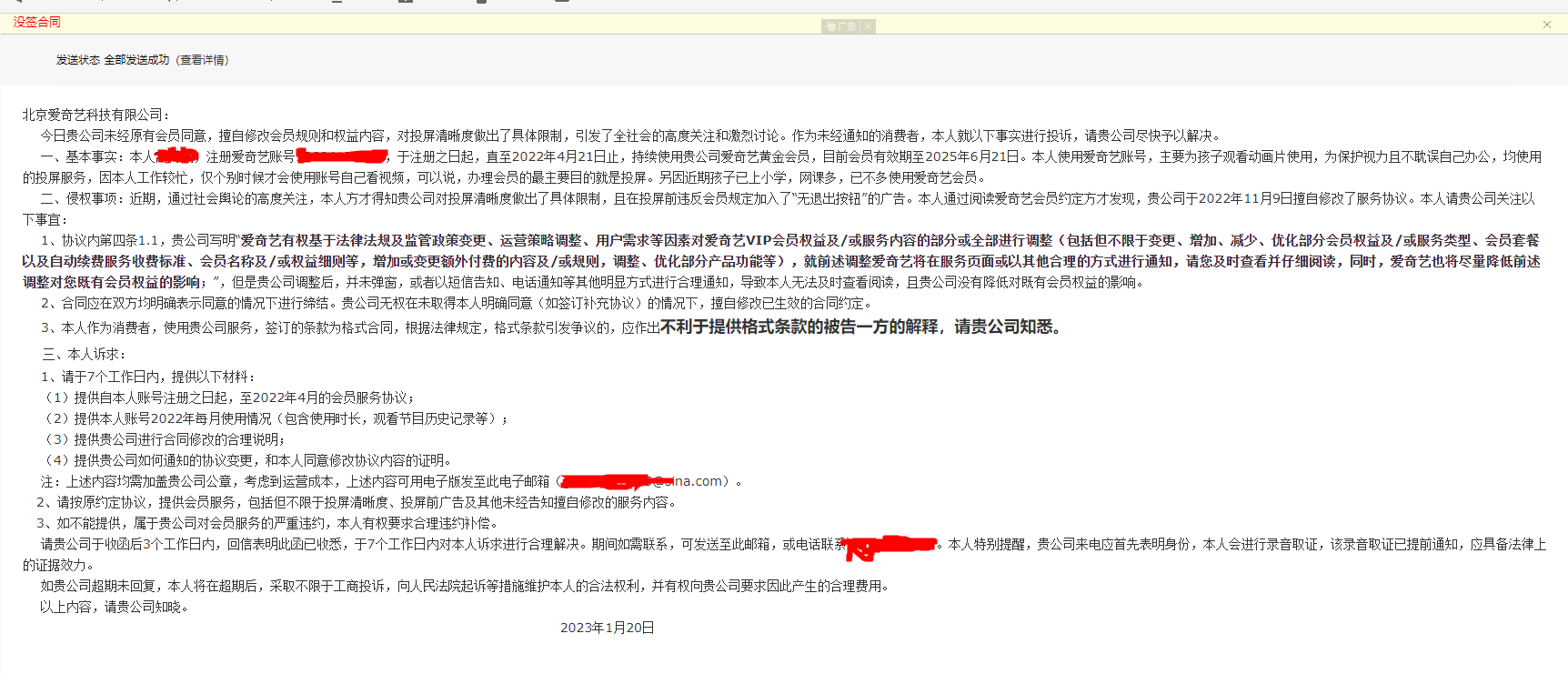Open the 查看详情 send status details link

pyautogui.click(x=203, y=60)
